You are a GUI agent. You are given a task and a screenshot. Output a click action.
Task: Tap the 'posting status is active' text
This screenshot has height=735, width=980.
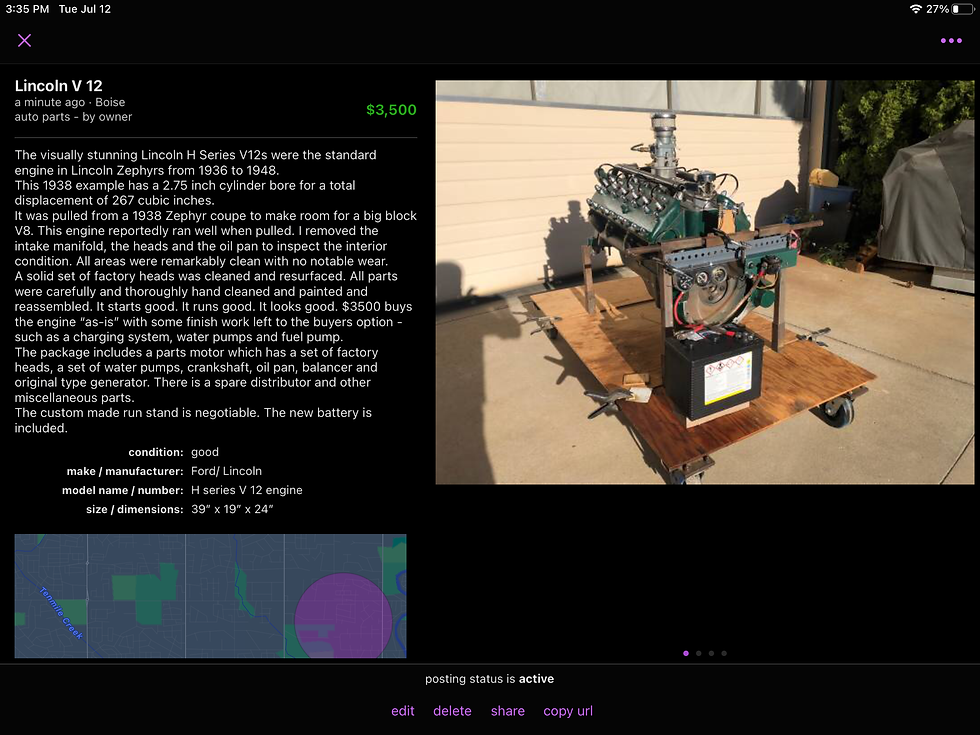pyautogui.click(x=489, y=679)
